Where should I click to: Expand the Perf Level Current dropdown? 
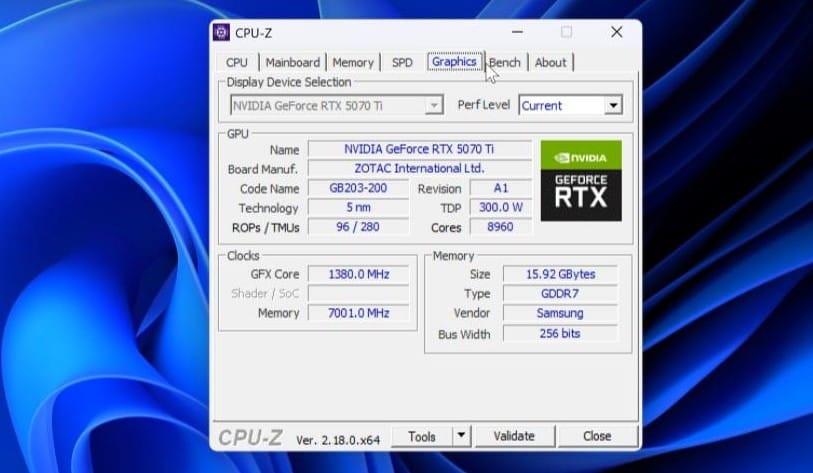coord(570,106)
